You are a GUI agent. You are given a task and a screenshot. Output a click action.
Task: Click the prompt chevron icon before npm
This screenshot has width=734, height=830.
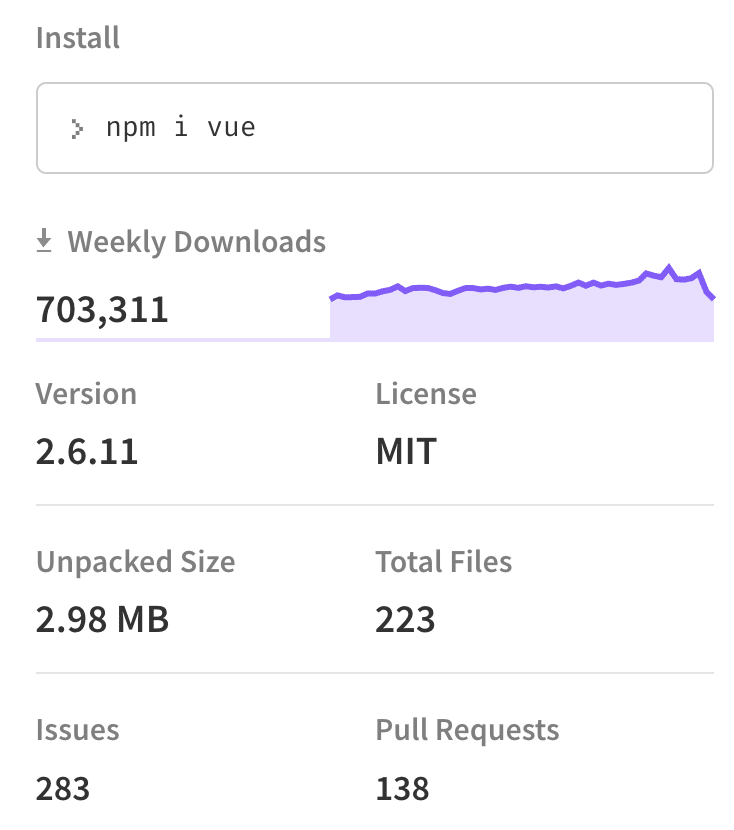coord(77,129)
